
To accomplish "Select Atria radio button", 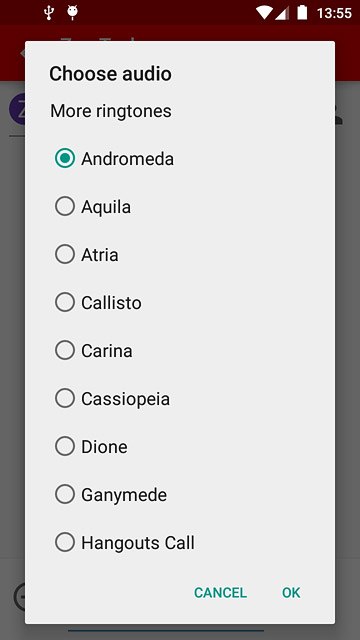I will (65, 254).
